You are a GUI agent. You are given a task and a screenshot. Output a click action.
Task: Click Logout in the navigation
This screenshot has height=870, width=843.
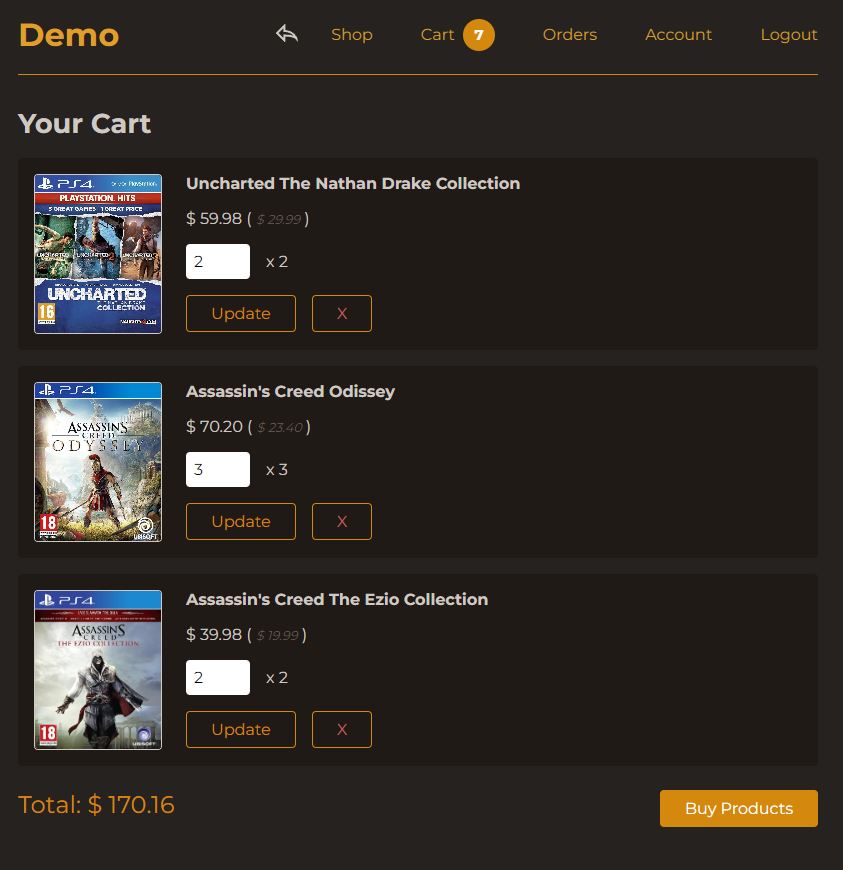(x=789, y=35)
